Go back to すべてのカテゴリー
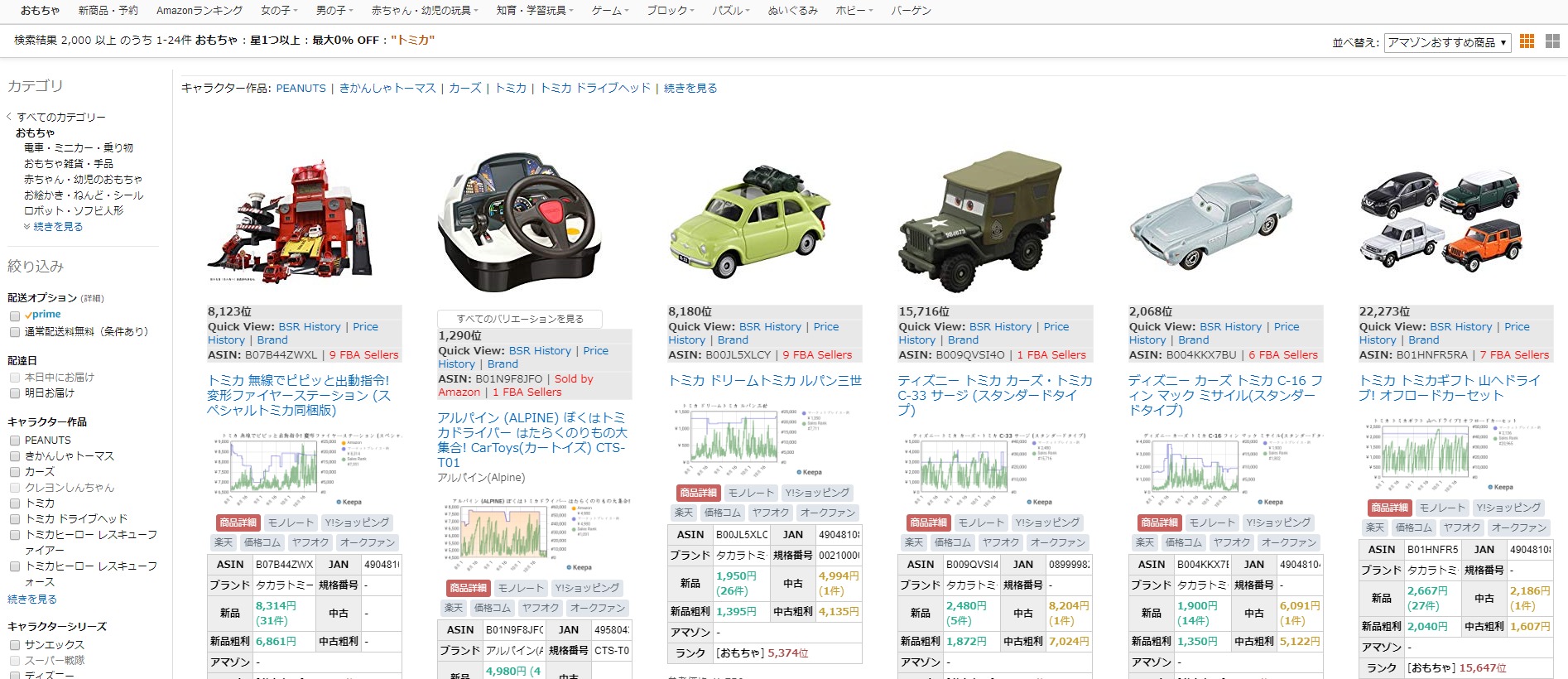The height and width of the screenshot is (679, 1568). (60, 118)
